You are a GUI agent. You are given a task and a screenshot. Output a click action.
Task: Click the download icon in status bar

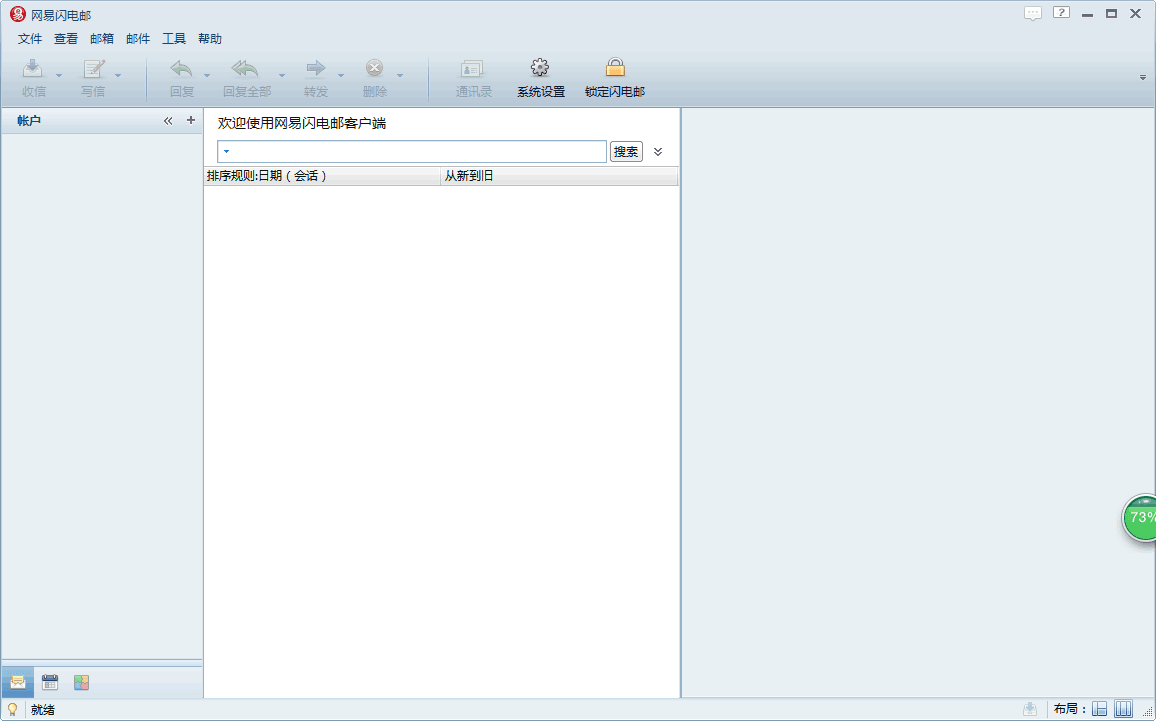tap(1030, 709)
